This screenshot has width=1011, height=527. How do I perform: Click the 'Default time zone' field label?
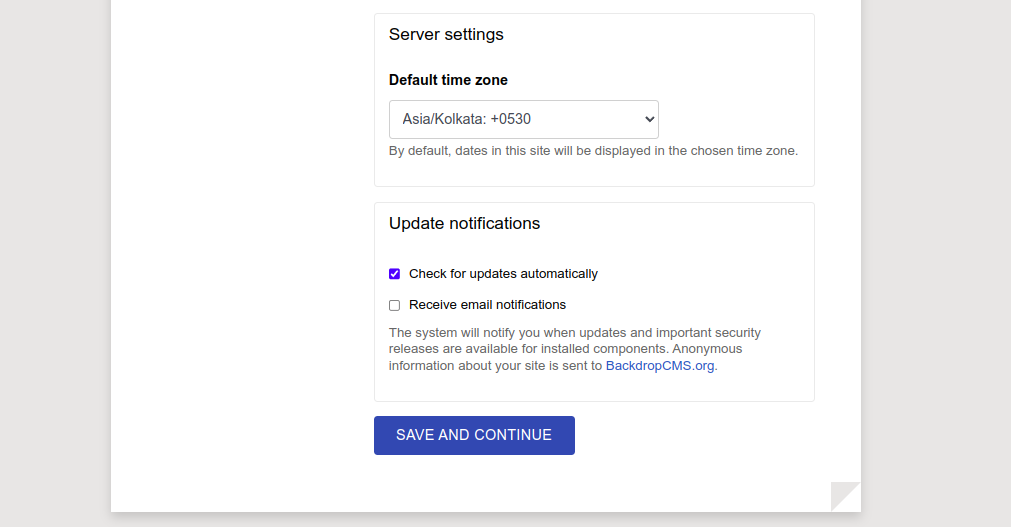tap(448, 80)
